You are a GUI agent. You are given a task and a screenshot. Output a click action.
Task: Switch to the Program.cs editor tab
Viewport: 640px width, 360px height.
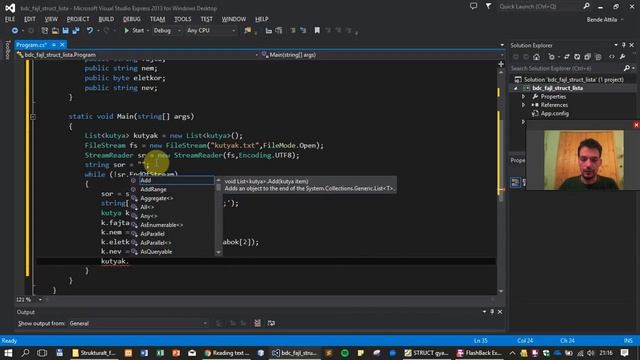[31, 45]
